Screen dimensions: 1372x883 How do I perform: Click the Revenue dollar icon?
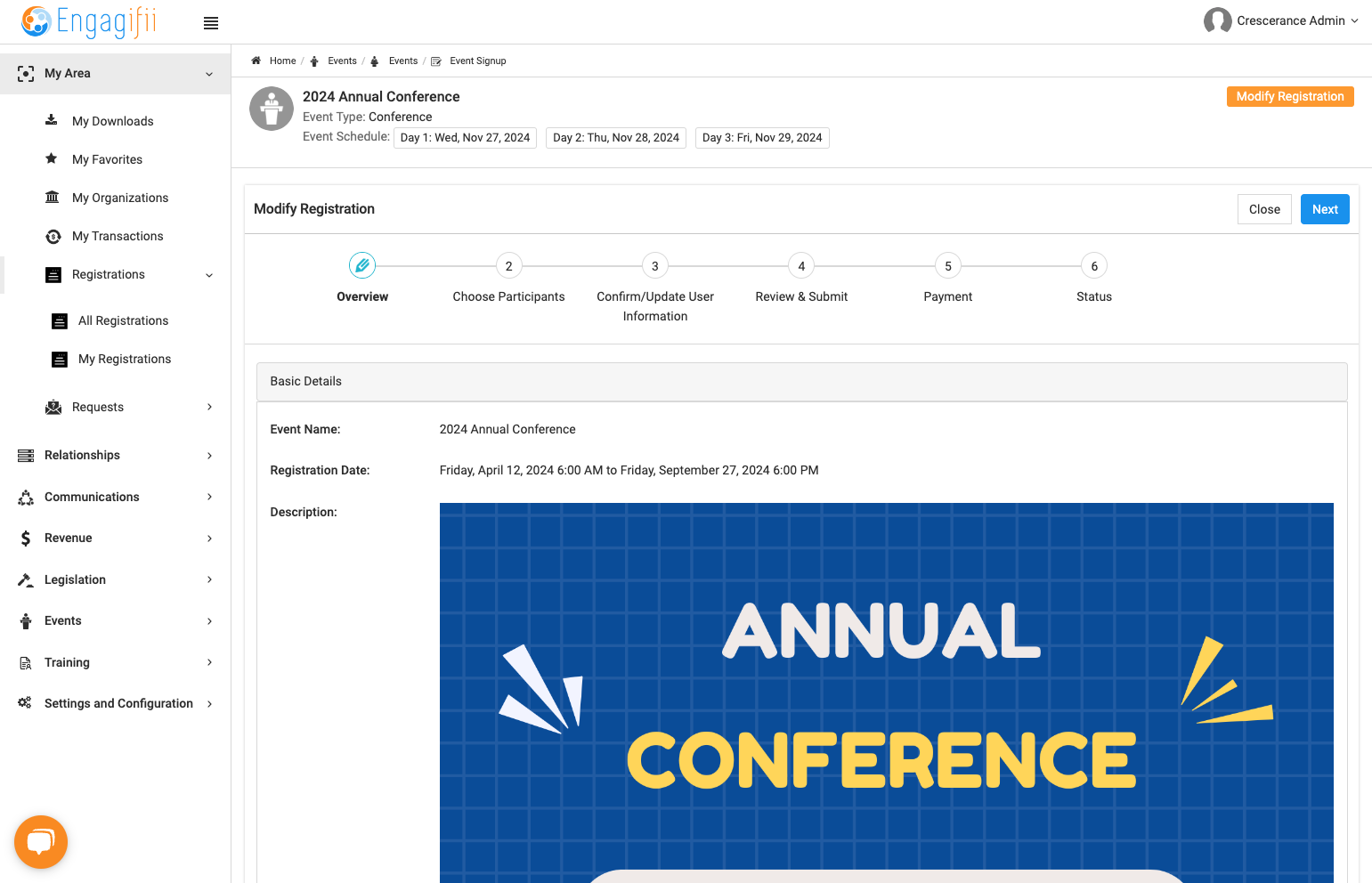point(26,538)
